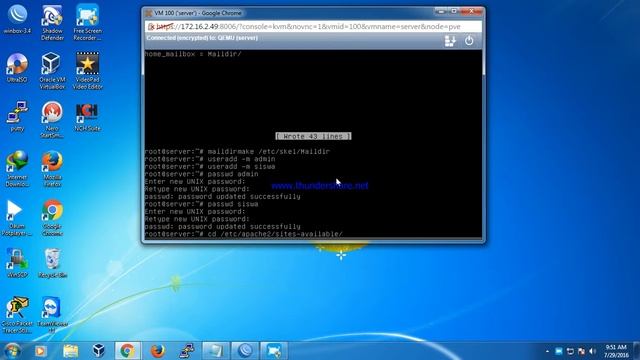Click the volume speaker tray icon
640x360 pixels.
coord(593,351)
